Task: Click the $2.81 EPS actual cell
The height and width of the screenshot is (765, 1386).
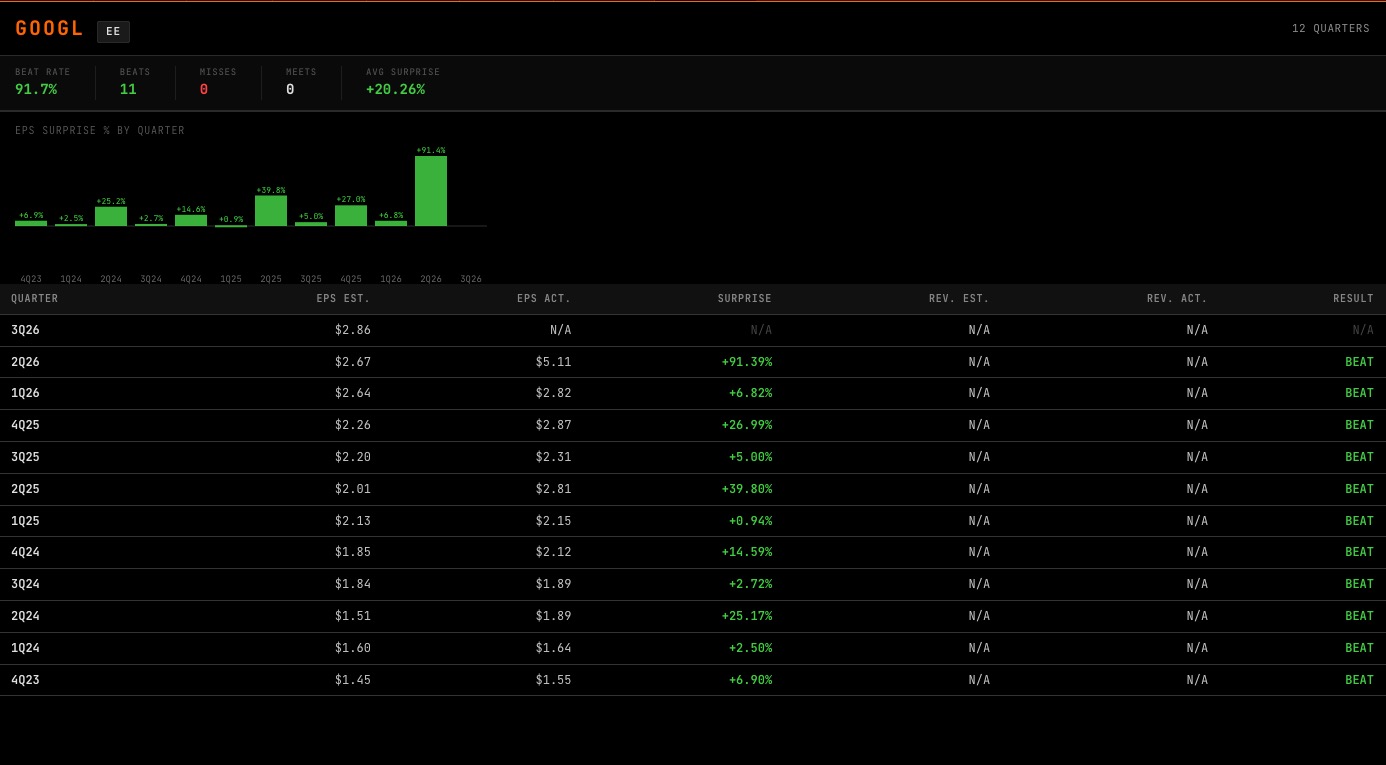Action: point(553,489)
